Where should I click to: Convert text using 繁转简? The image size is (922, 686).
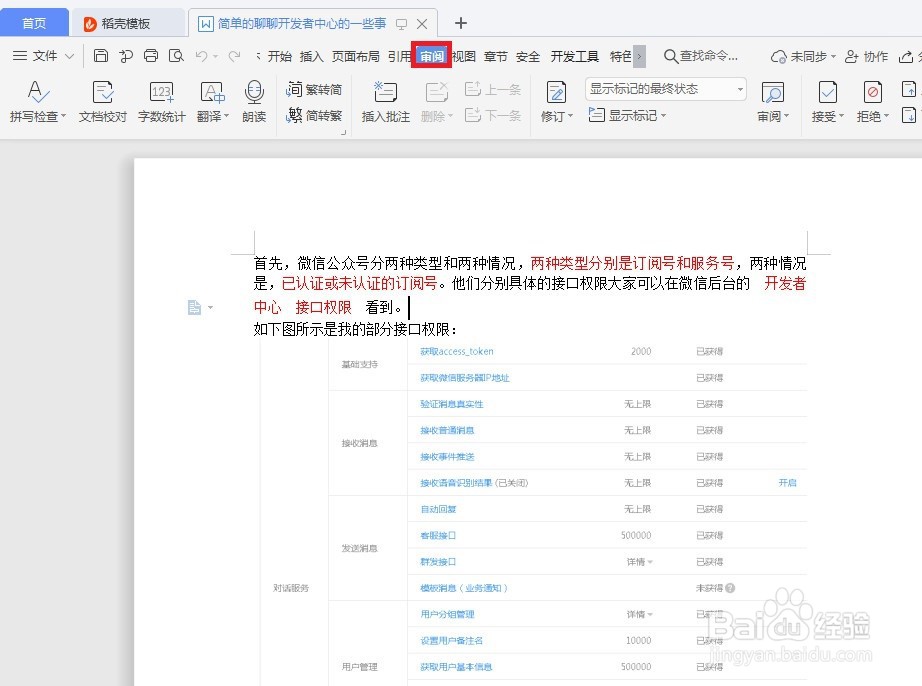point(315,88)
